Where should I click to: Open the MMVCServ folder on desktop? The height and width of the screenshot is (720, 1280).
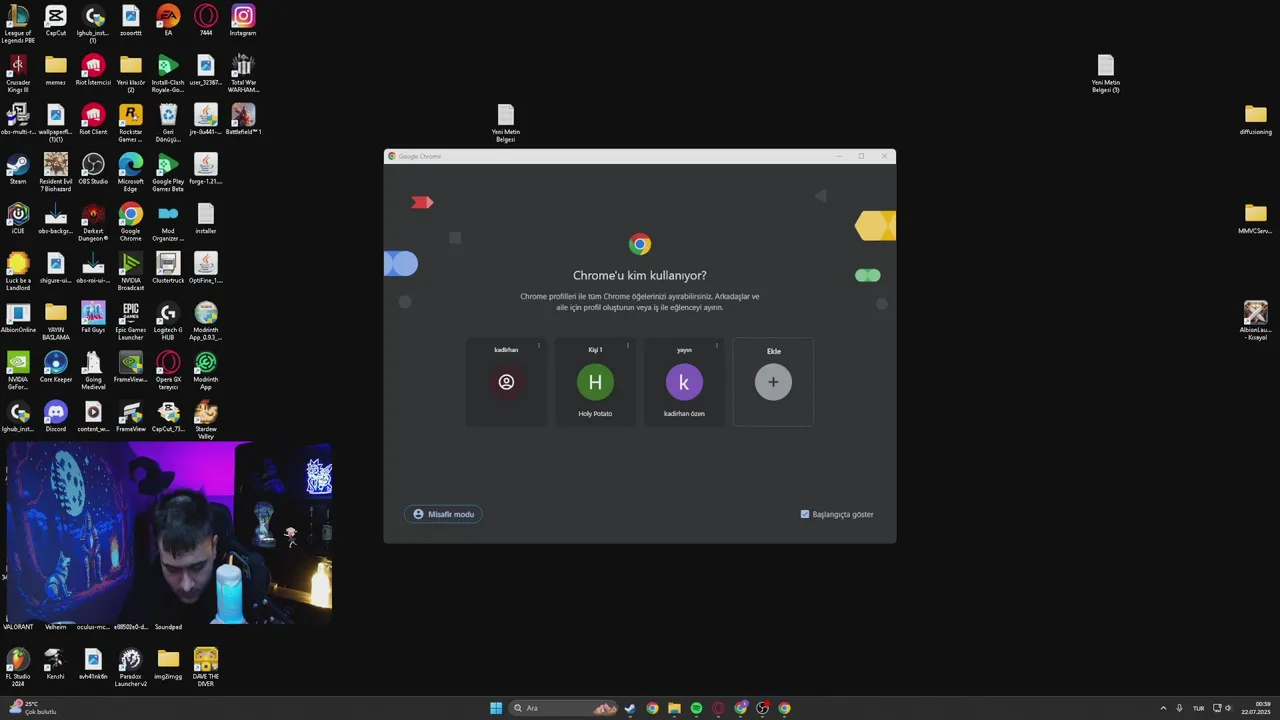click(x=1256, y=218)
